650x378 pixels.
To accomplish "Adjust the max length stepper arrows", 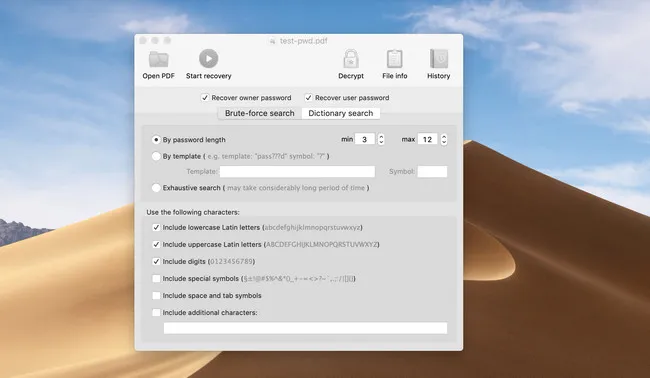I will [x=444, y=139].
